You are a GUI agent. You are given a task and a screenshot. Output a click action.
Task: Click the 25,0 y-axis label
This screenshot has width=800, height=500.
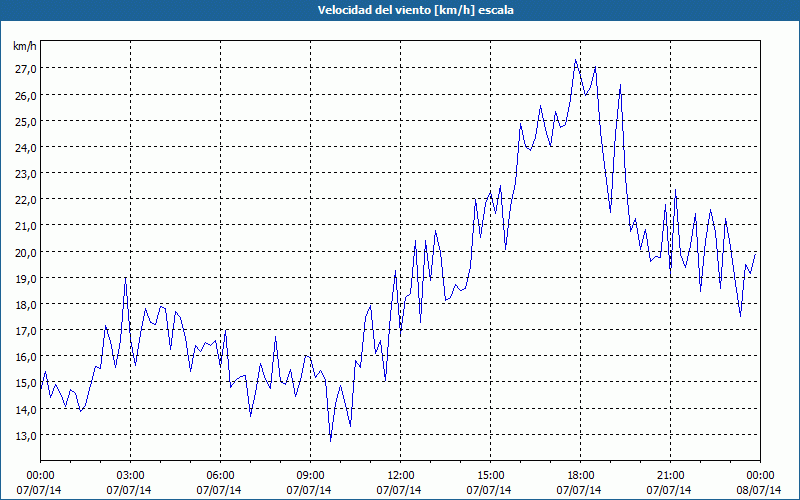pos(25,121)
